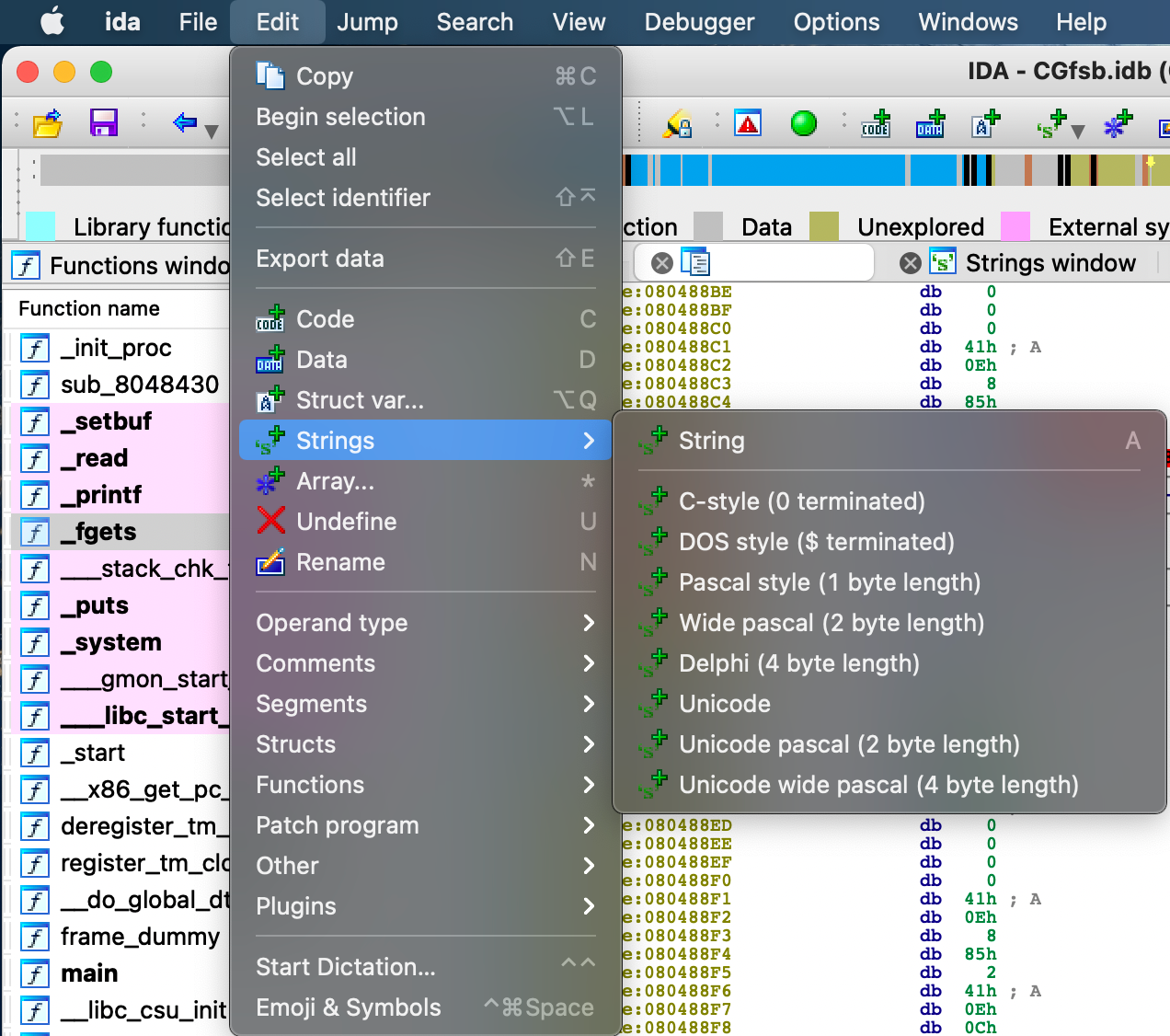The width and height of the screenshot is (1170, 1036).
Task: Choose Select all in Edit menu
Action: pos(426,157)
